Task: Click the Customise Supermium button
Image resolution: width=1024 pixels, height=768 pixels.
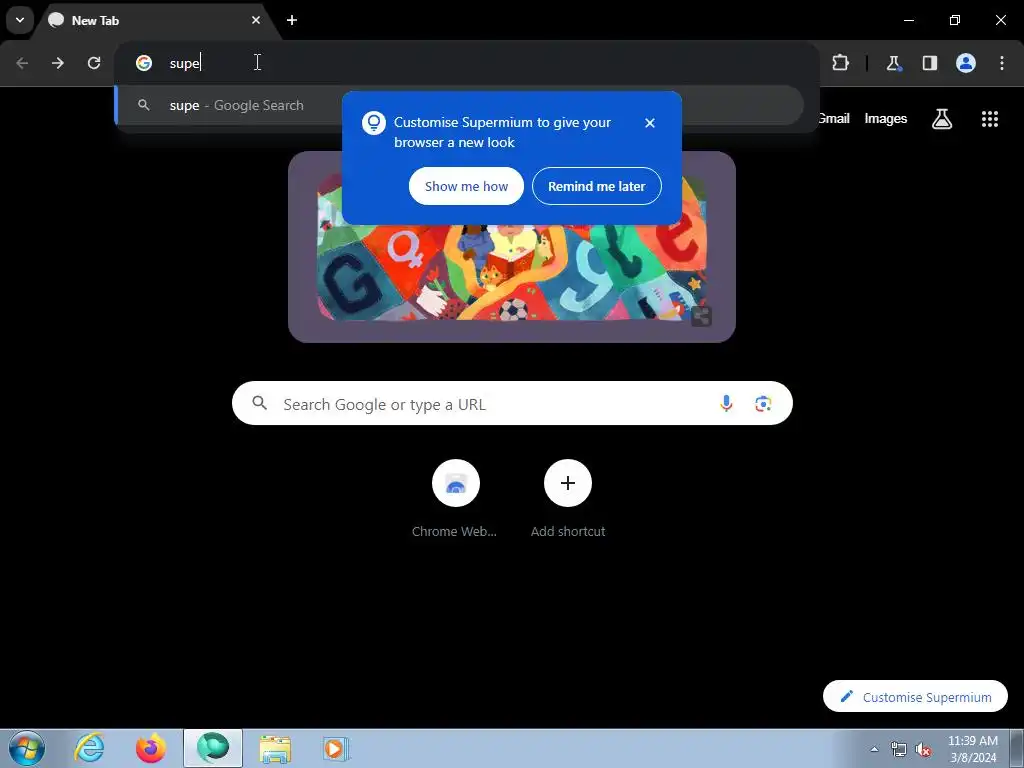Action: pos(915,697)
